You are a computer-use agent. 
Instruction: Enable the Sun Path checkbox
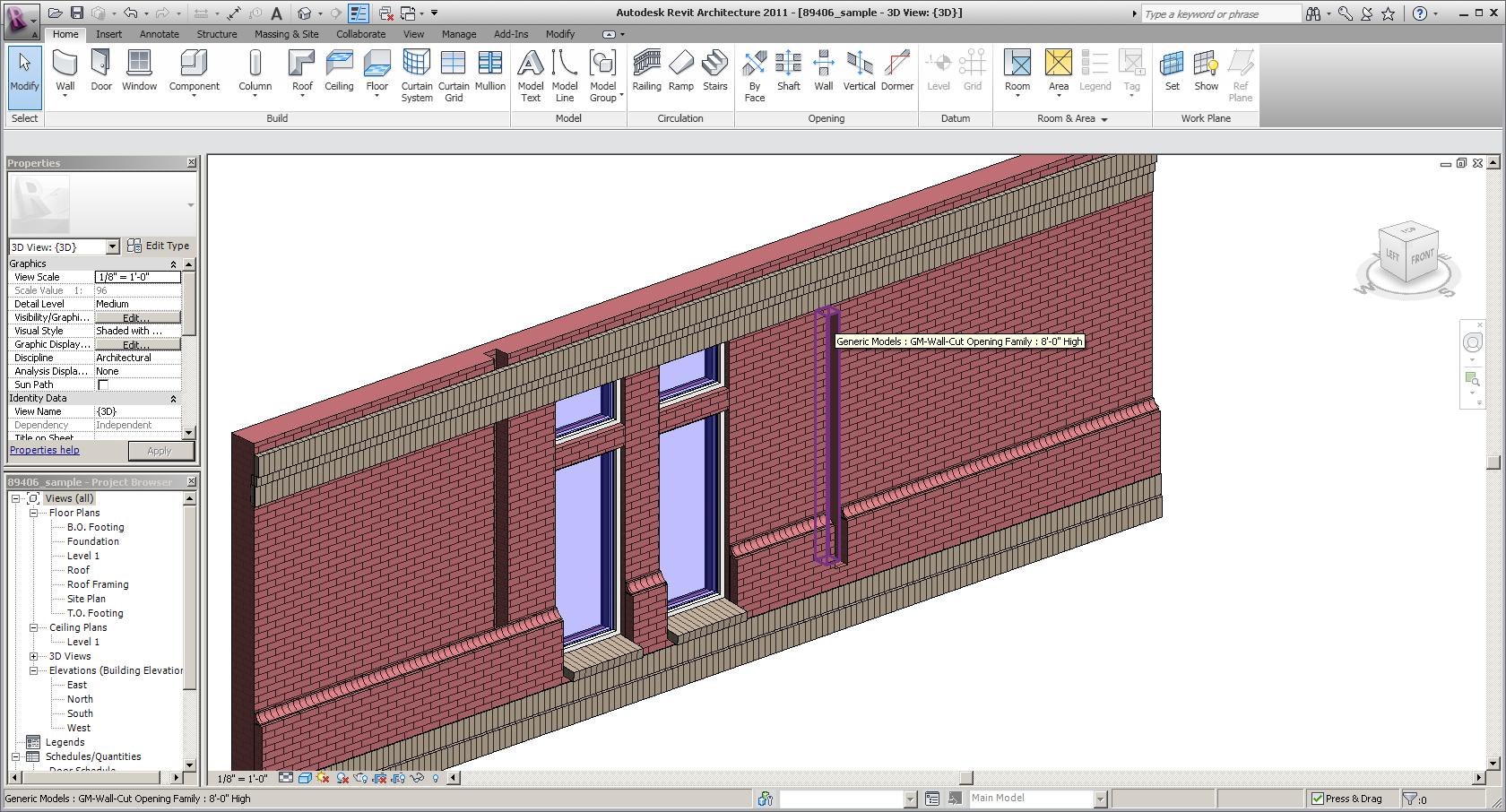pos(103,384)
